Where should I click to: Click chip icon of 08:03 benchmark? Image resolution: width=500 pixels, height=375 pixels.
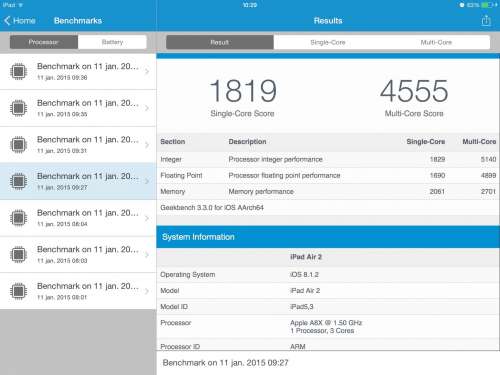[19, 254]
